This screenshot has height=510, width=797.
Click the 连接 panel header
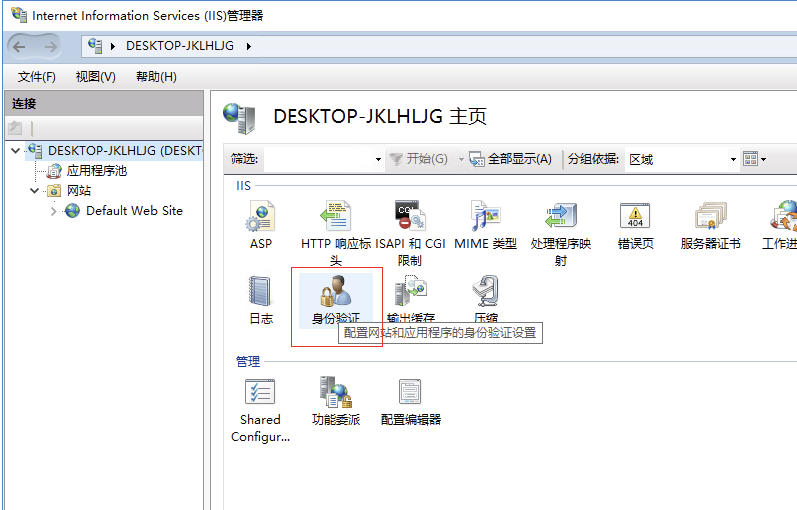point(104,104)
